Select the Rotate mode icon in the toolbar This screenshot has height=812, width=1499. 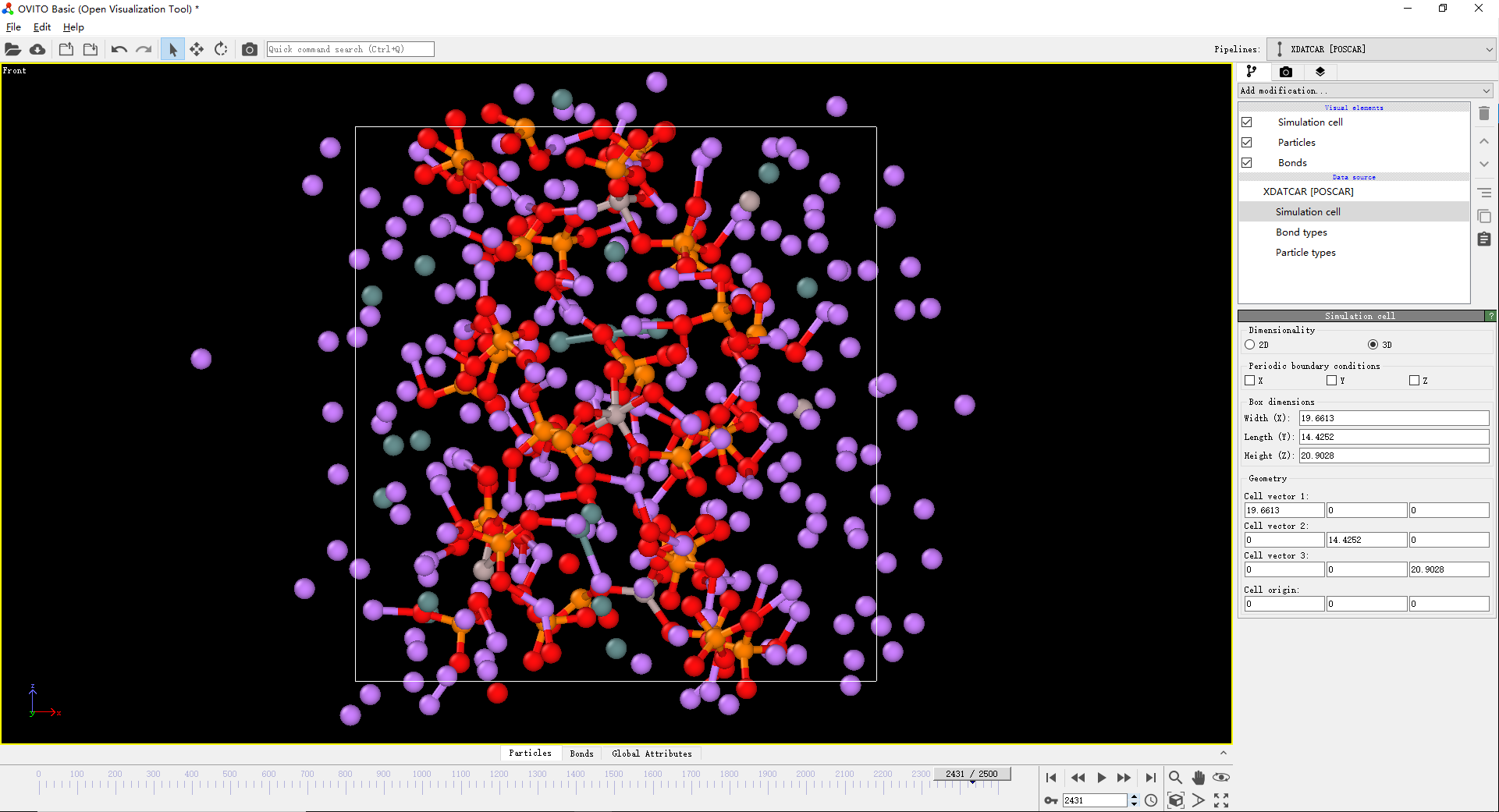[x=221, y=48]
